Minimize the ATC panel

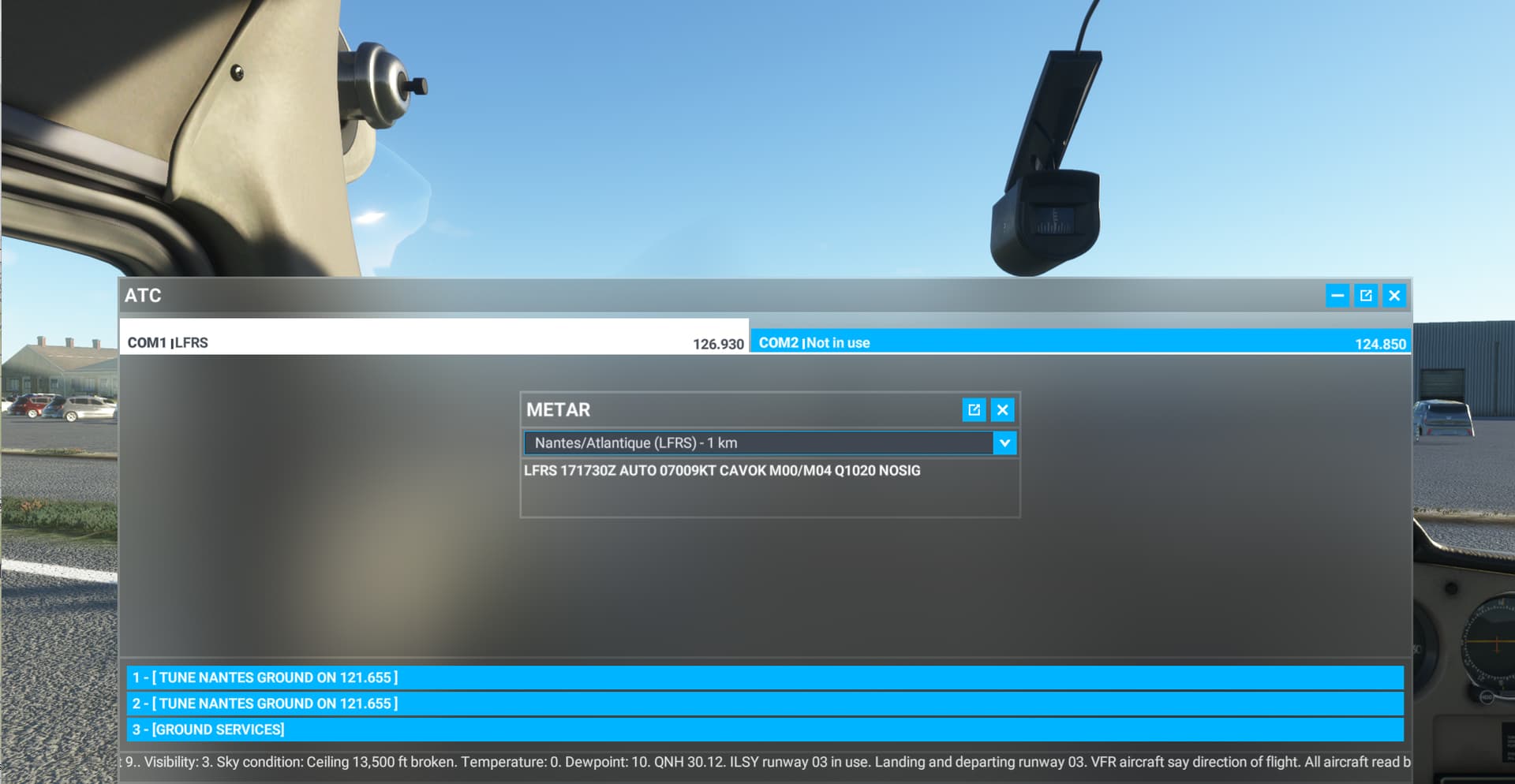pyautogui.click(x=1337, y=296)
